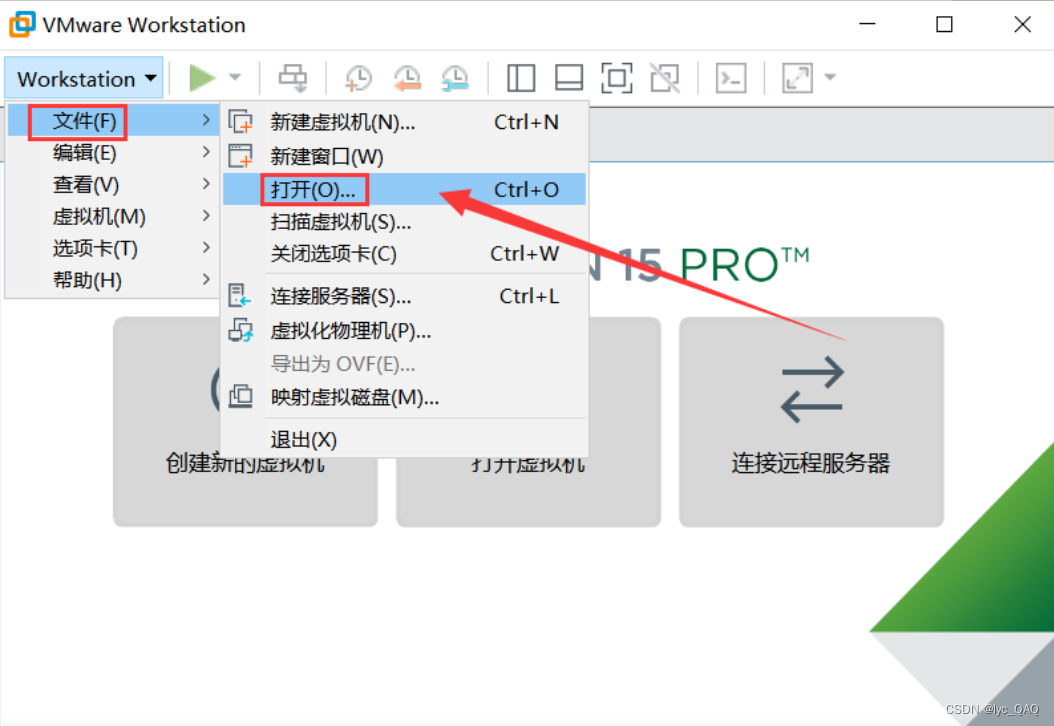The width and height of the screenshot is (1054, 726).
Task: Open the 编辑(E) submenu
Action: tap(113, 153)
